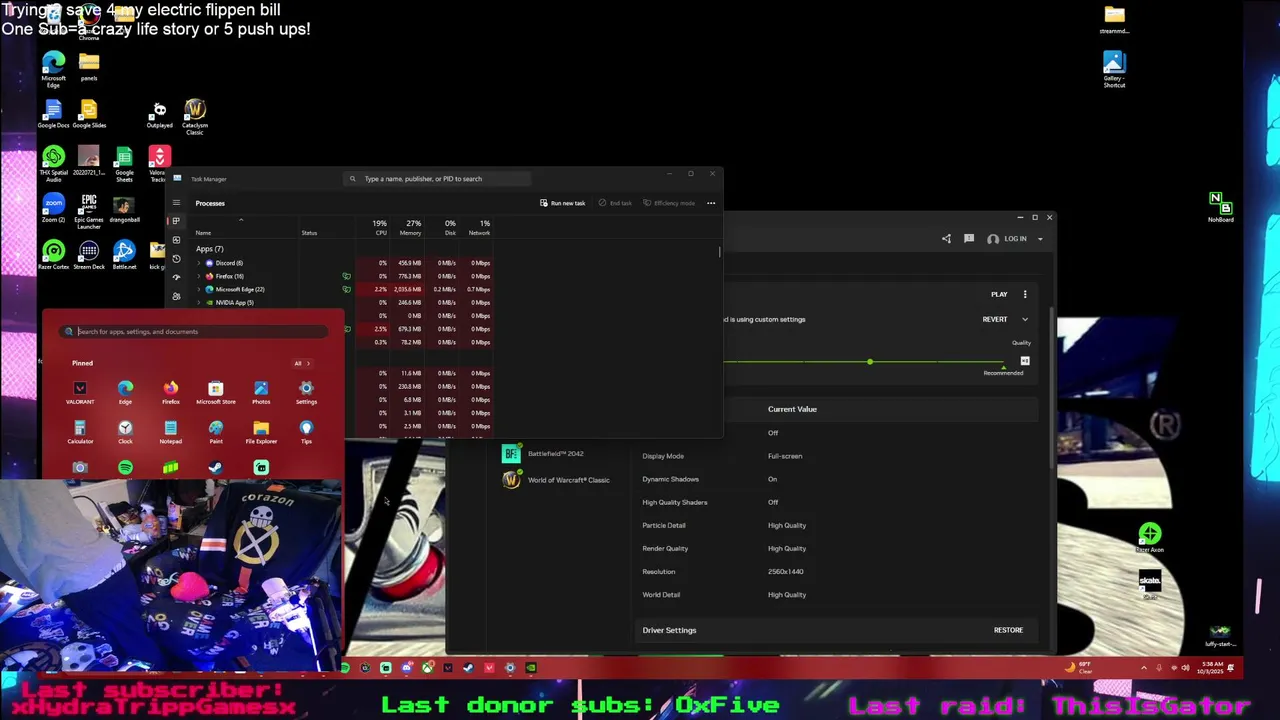Open Firefox from Start menu pinned apps
Viewport: 1280px width, 720px height.
tap(171, 392)
